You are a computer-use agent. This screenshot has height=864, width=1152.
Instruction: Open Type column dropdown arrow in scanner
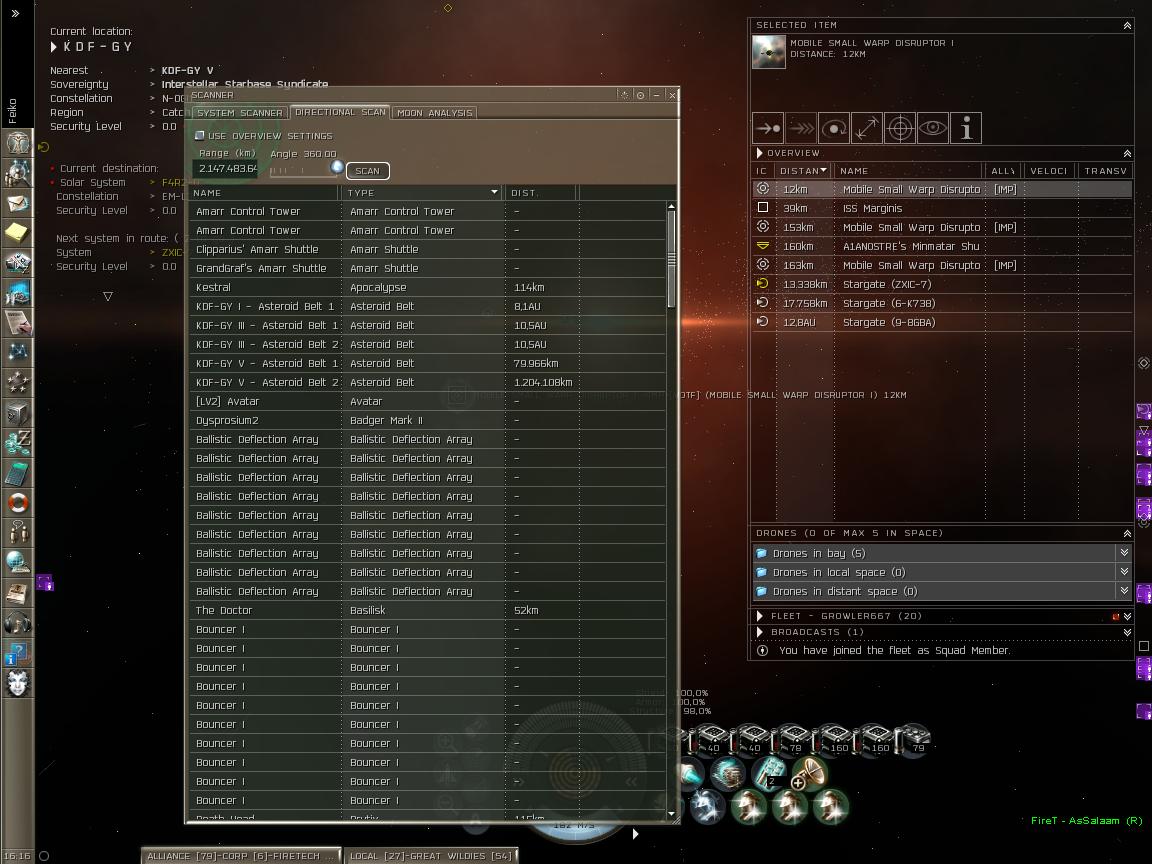tap(494, 192)
